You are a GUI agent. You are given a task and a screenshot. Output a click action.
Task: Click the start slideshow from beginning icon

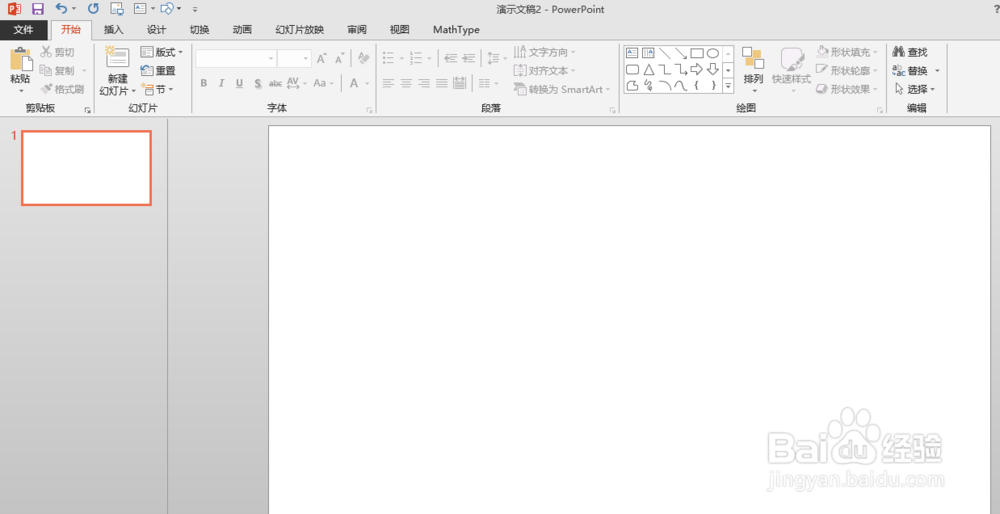[x=117, y=9]
